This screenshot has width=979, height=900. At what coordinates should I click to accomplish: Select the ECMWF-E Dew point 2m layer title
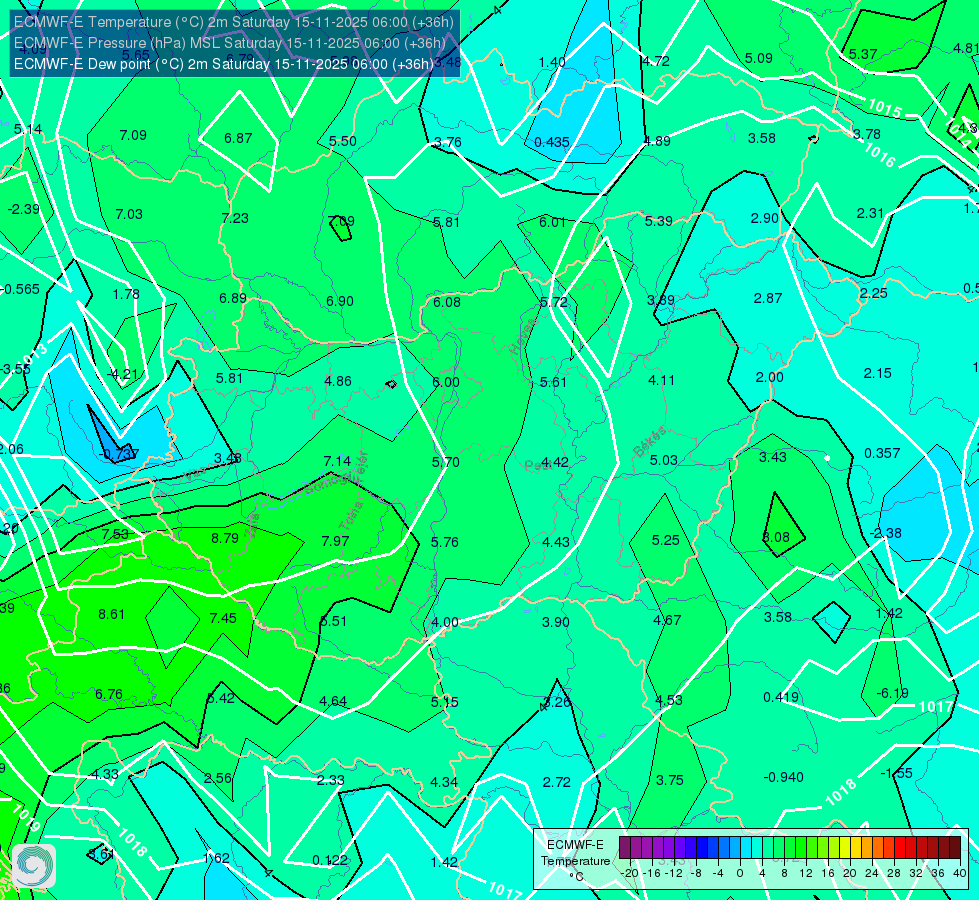(224, 64)
